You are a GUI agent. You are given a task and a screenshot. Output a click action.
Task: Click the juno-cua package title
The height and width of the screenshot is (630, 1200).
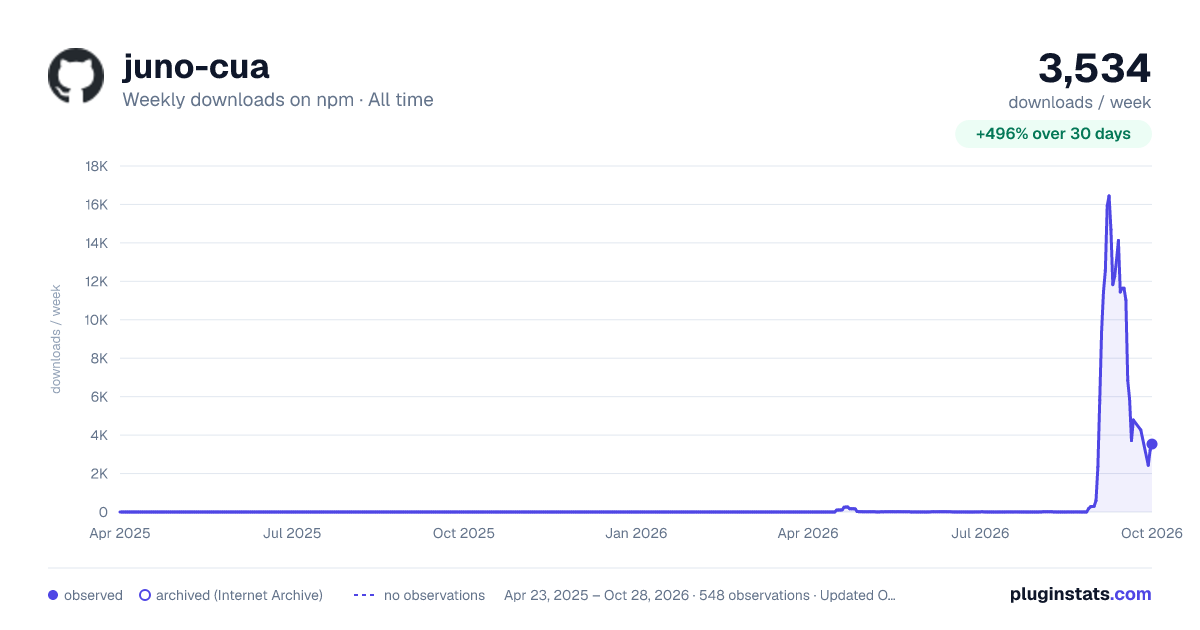(x=196, y=66)
